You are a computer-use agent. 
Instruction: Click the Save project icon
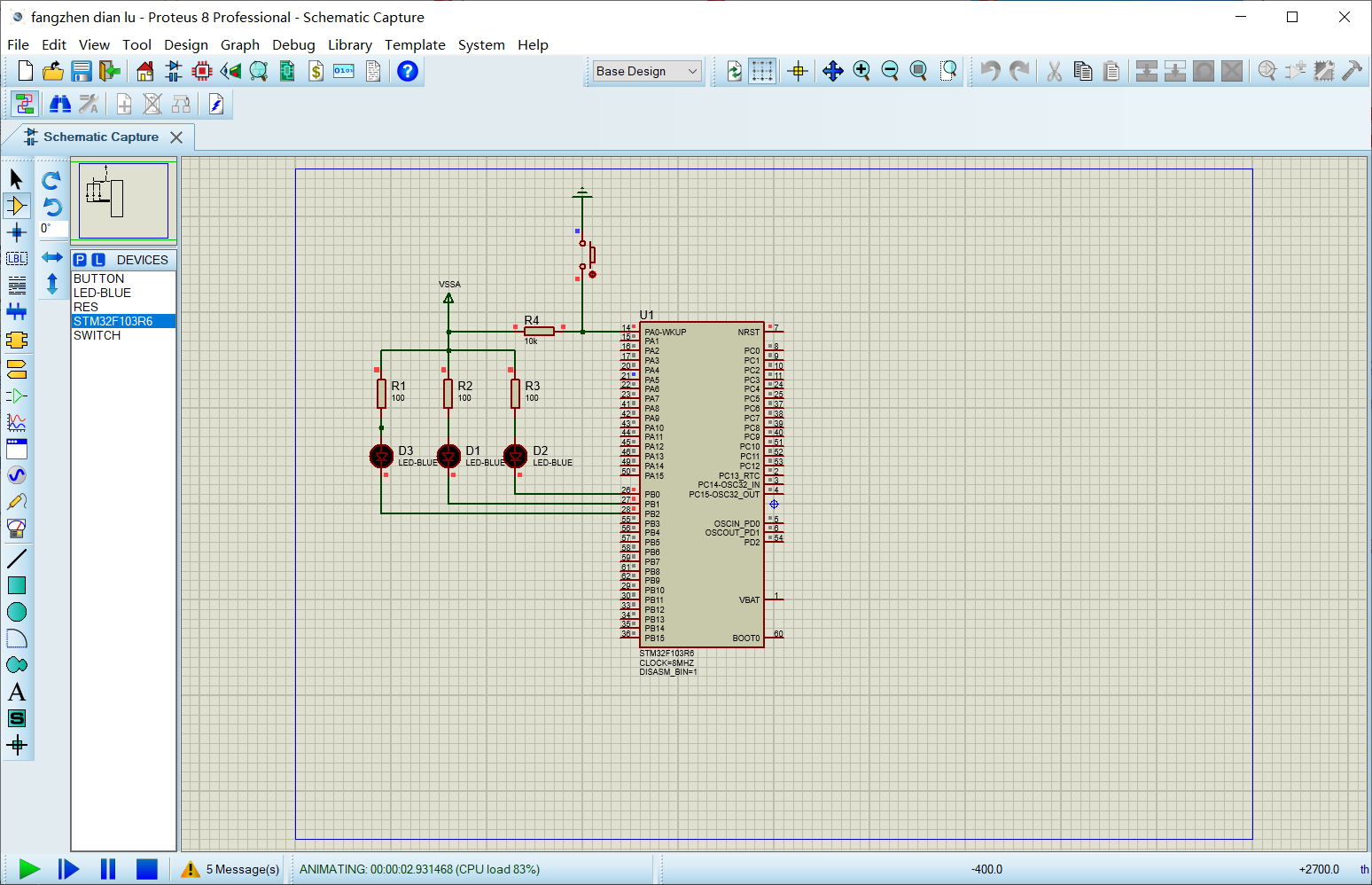tap(82, 71)
